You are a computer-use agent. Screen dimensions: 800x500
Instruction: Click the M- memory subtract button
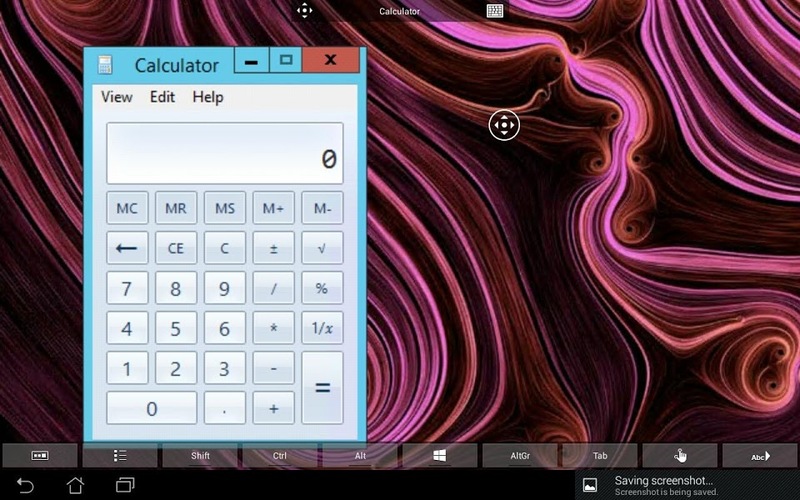322,208
